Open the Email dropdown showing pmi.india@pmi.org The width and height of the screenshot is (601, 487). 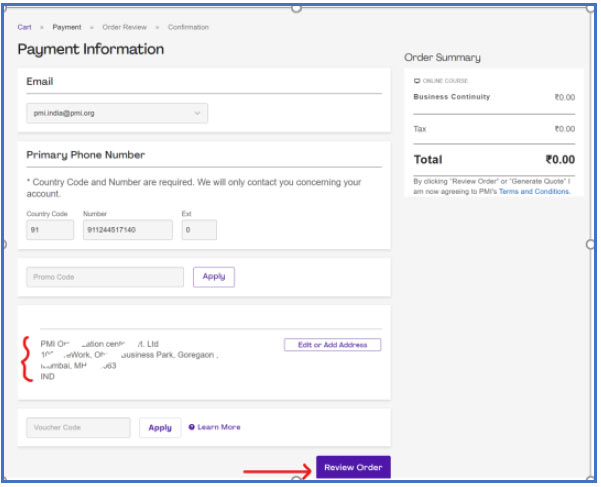pos(117,113)
